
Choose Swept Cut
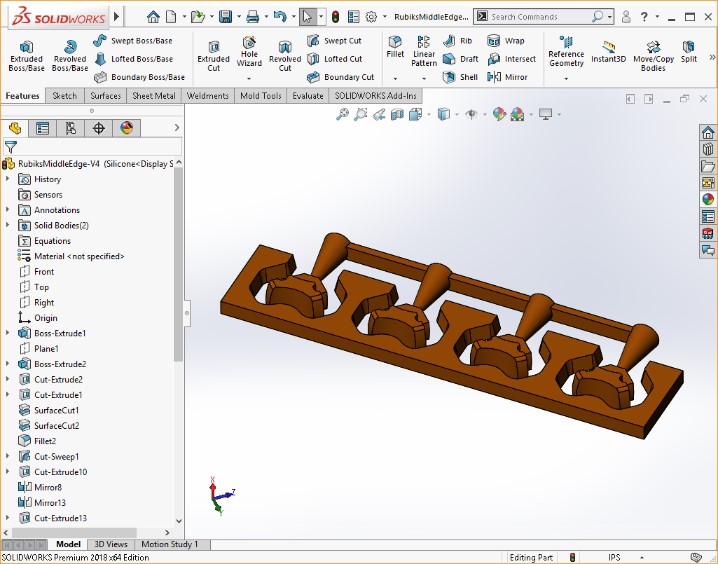pyautogui.click(x=334, y=41)
